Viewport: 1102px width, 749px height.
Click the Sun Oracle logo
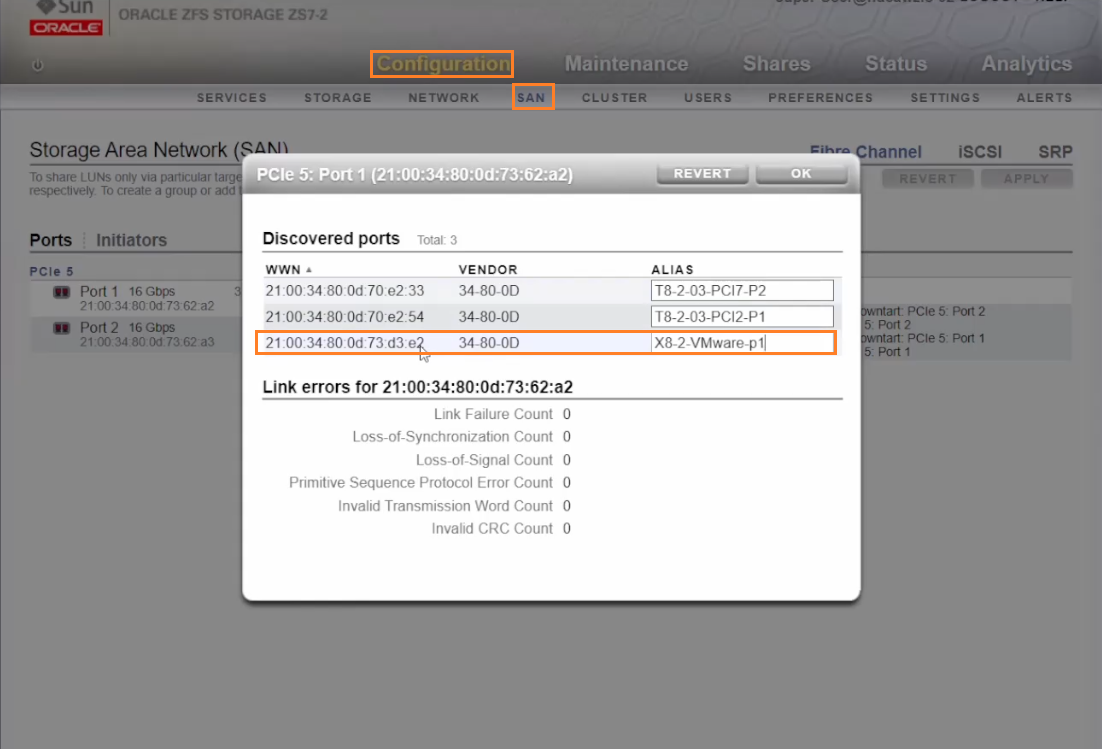point(66,18)
